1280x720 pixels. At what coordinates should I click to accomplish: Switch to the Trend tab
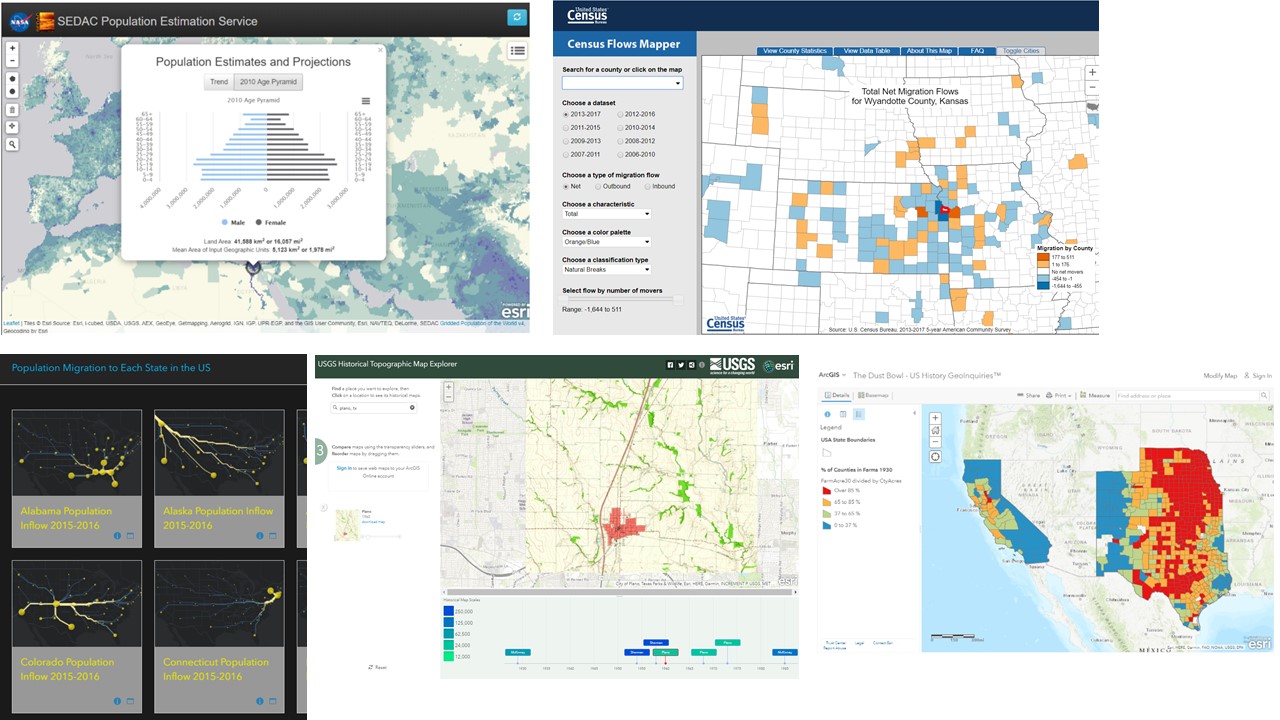click(x=218, y=82)
